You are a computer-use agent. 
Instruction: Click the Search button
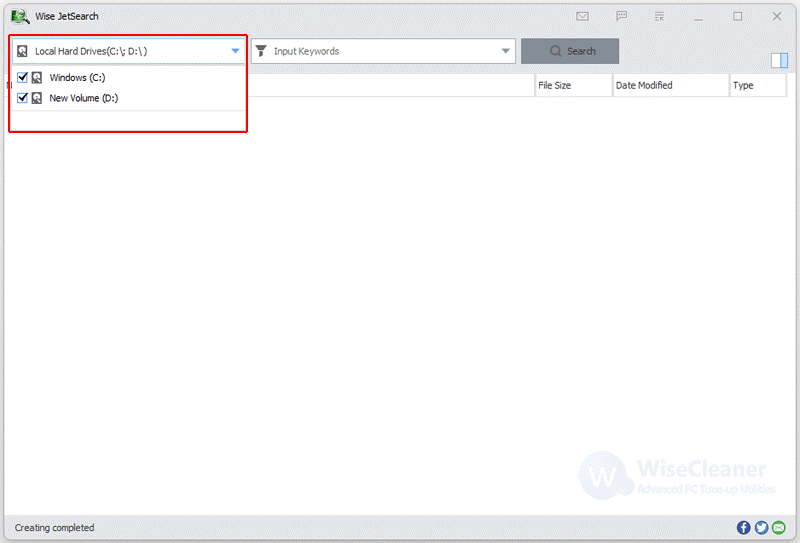coord(570,51)
